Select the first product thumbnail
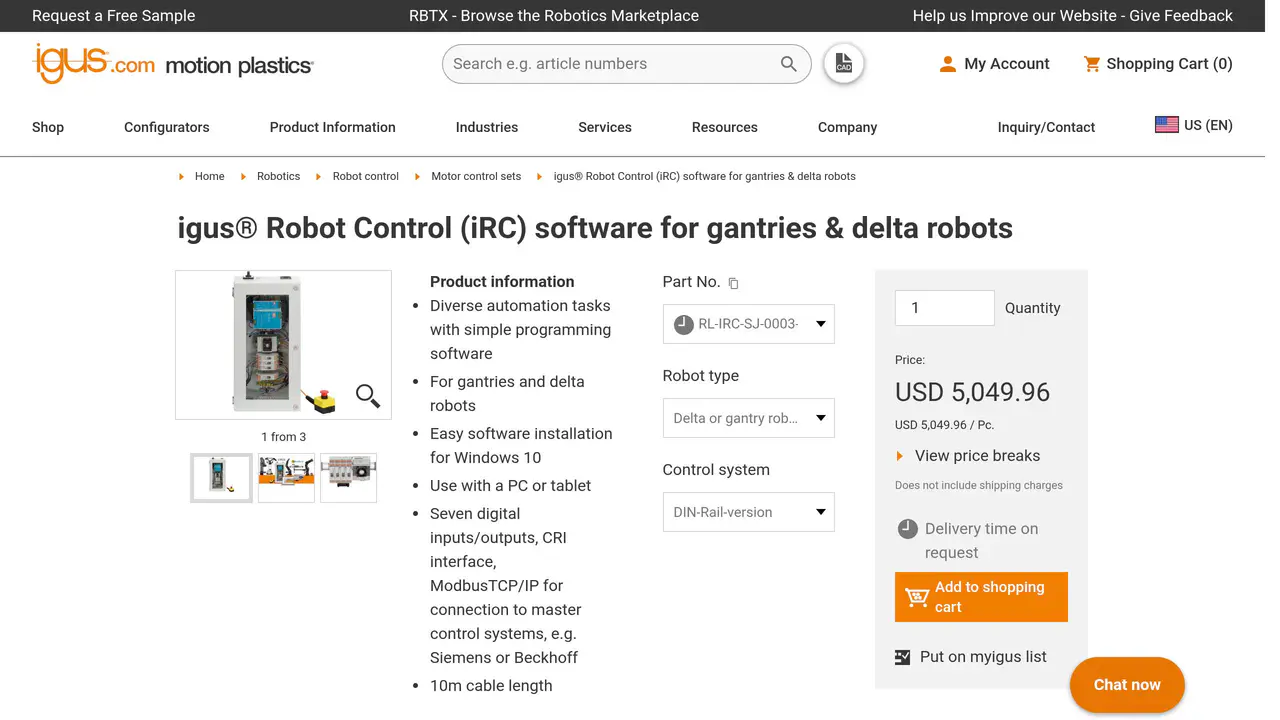 coord(221,478)
